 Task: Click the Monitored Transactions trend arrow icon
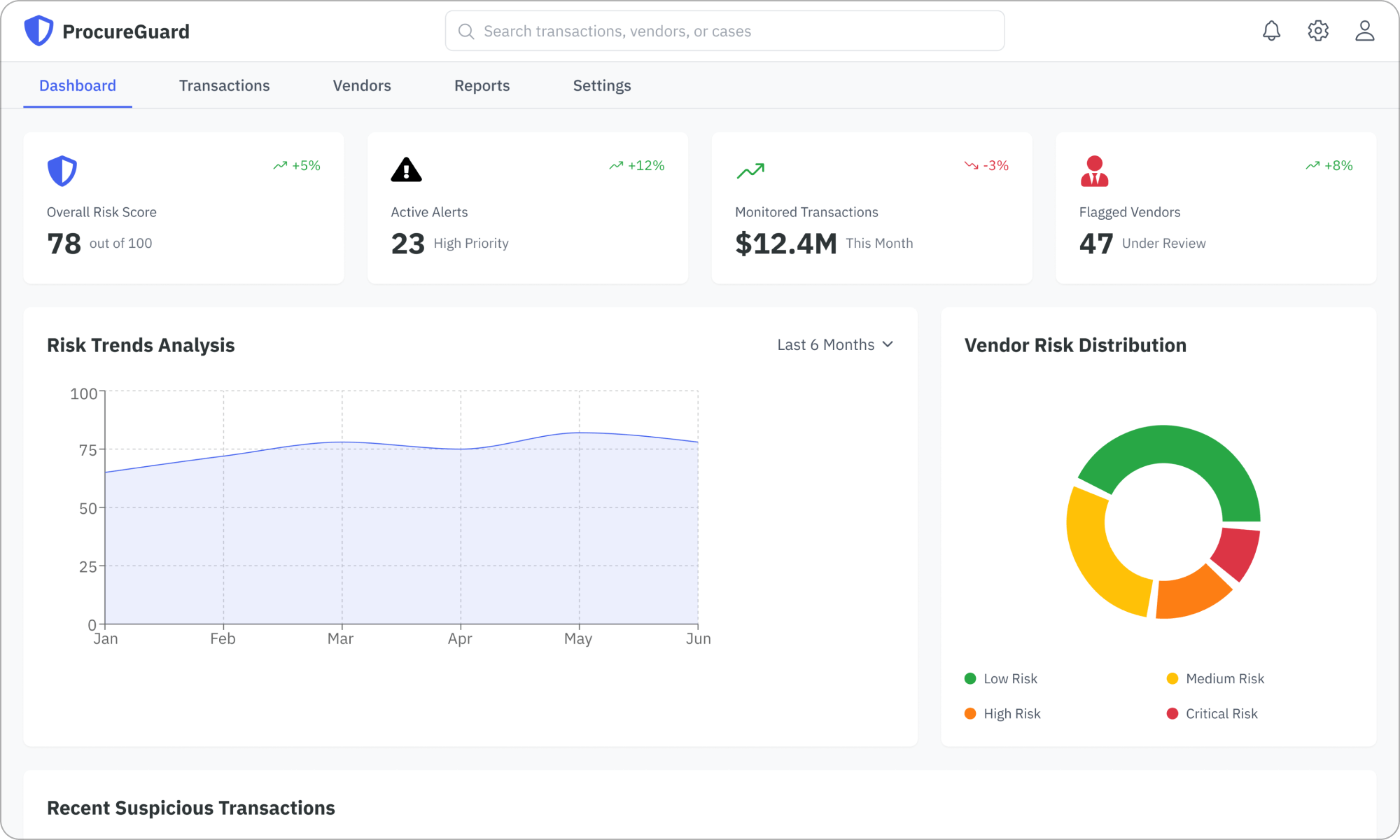[750, 169]
